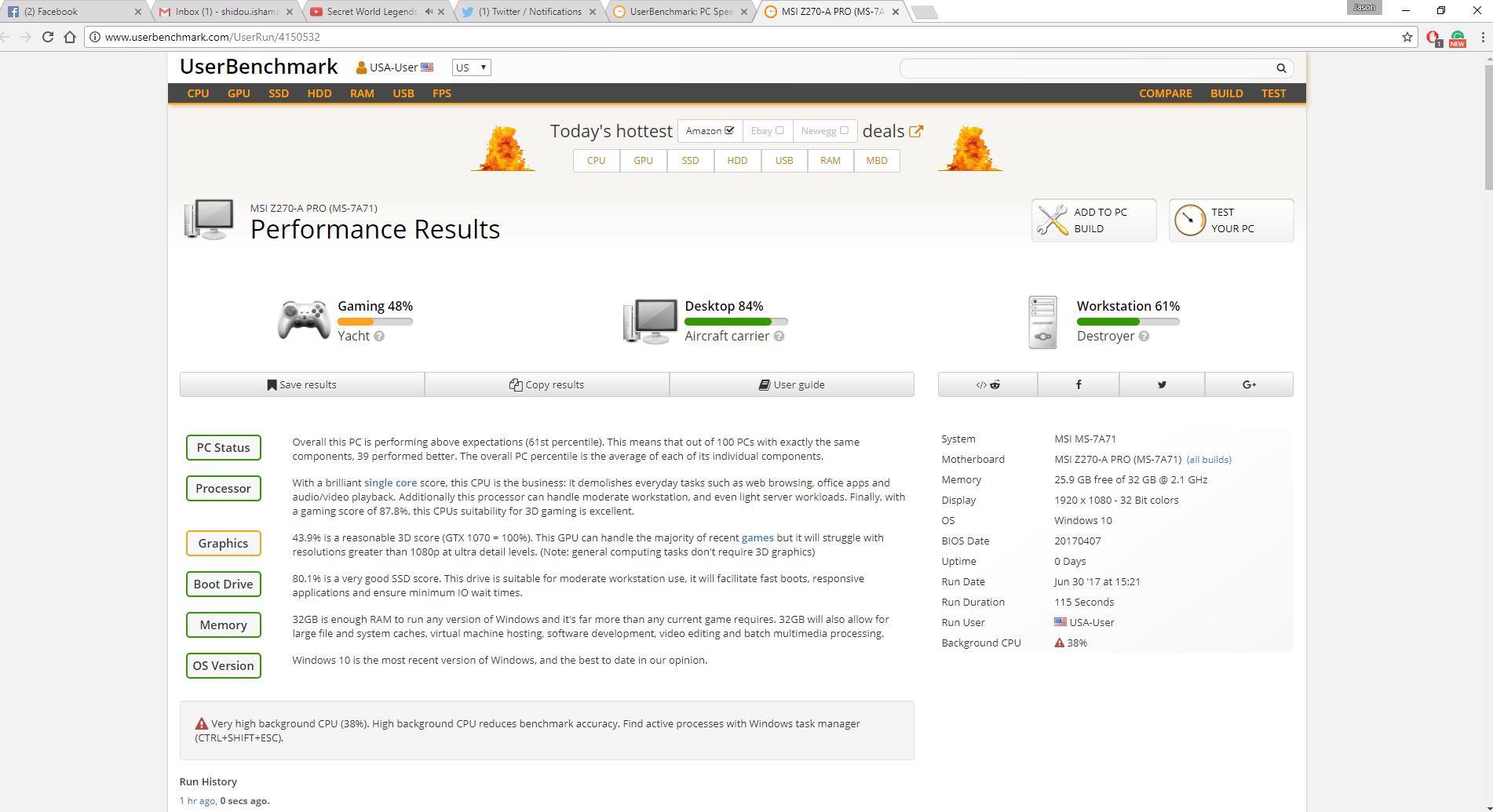Click the browser reload icon
The width and height of the screenshot is (1493, 812).
tap(48, 37)
